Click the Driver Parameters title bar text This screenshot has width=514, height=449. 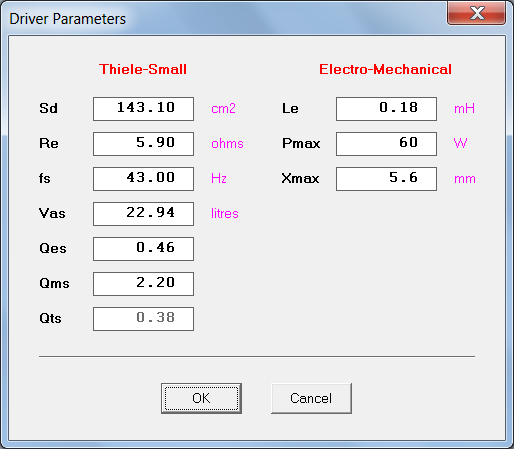[x=68, y=19]
